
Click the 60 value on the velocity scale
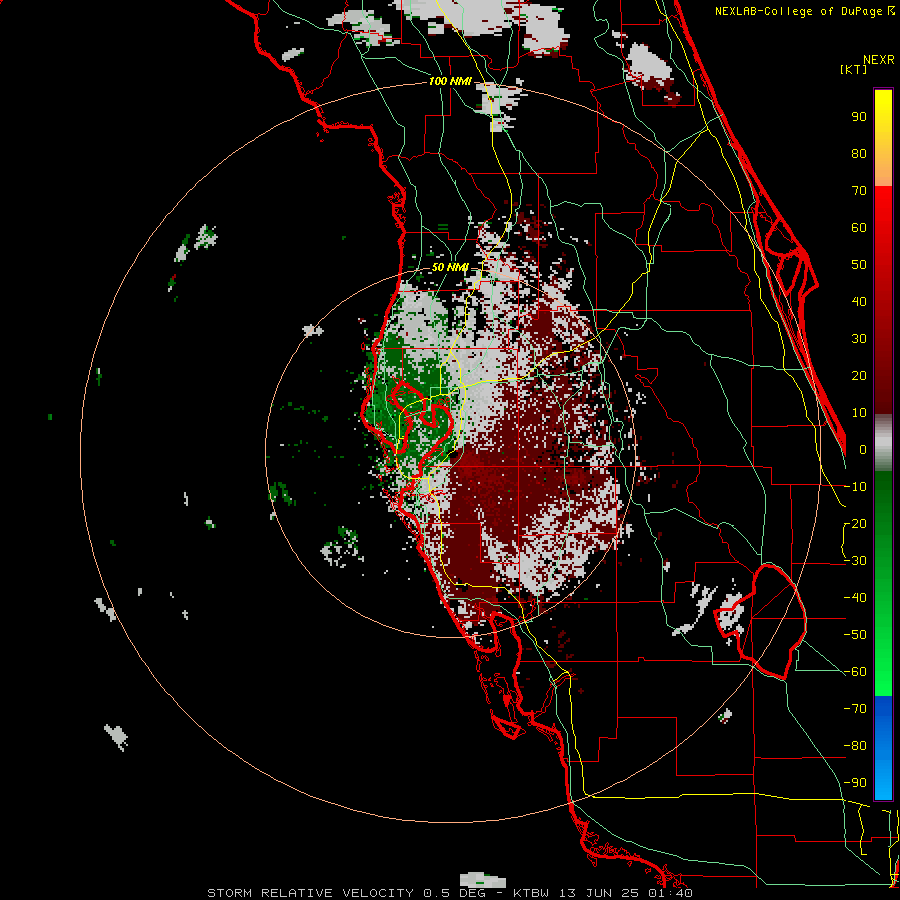click(x=859, y=228)
